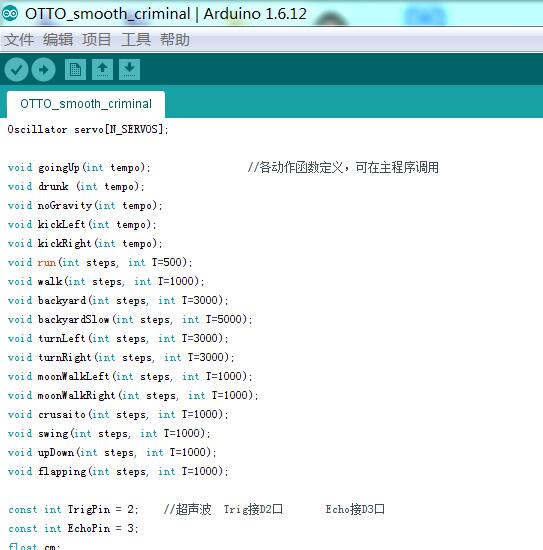Viewport: 543px width, 550px height.
Task: Click the moonWalkLeft function declaration
Action: point(130,376)
